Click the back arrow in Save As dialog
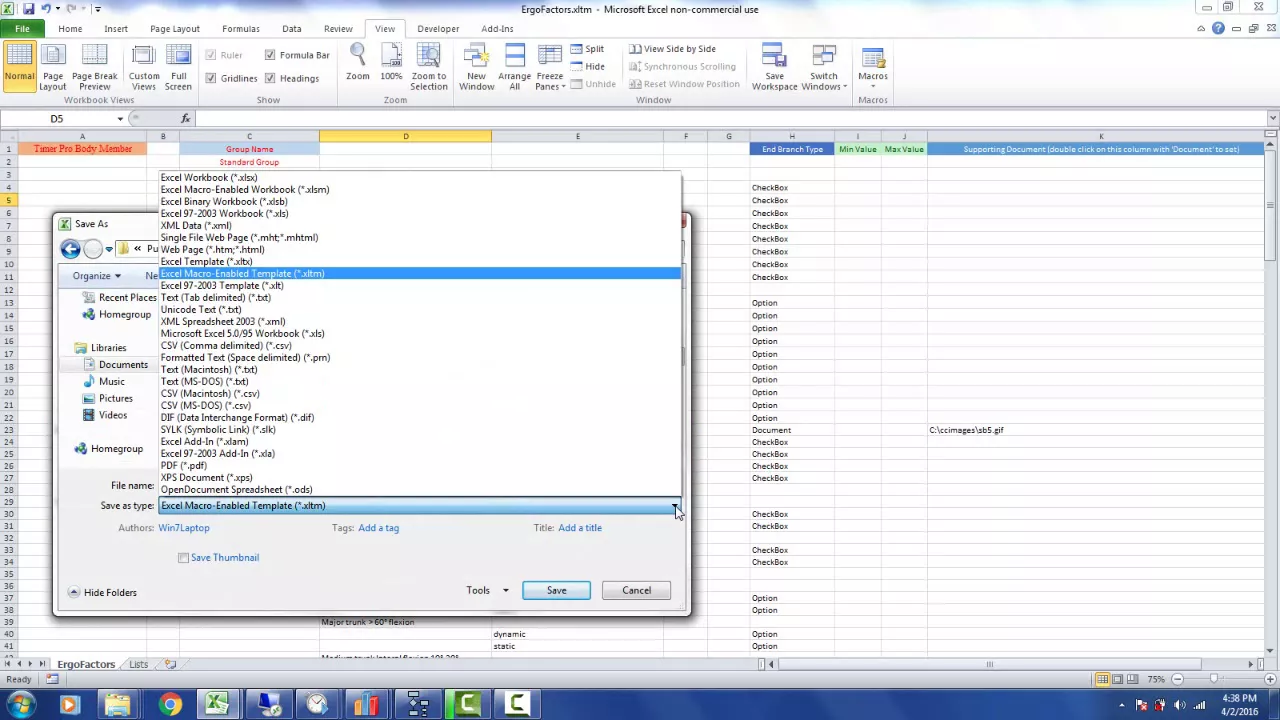This screenshot has height=720, width=1280. (x=70, y=249)
